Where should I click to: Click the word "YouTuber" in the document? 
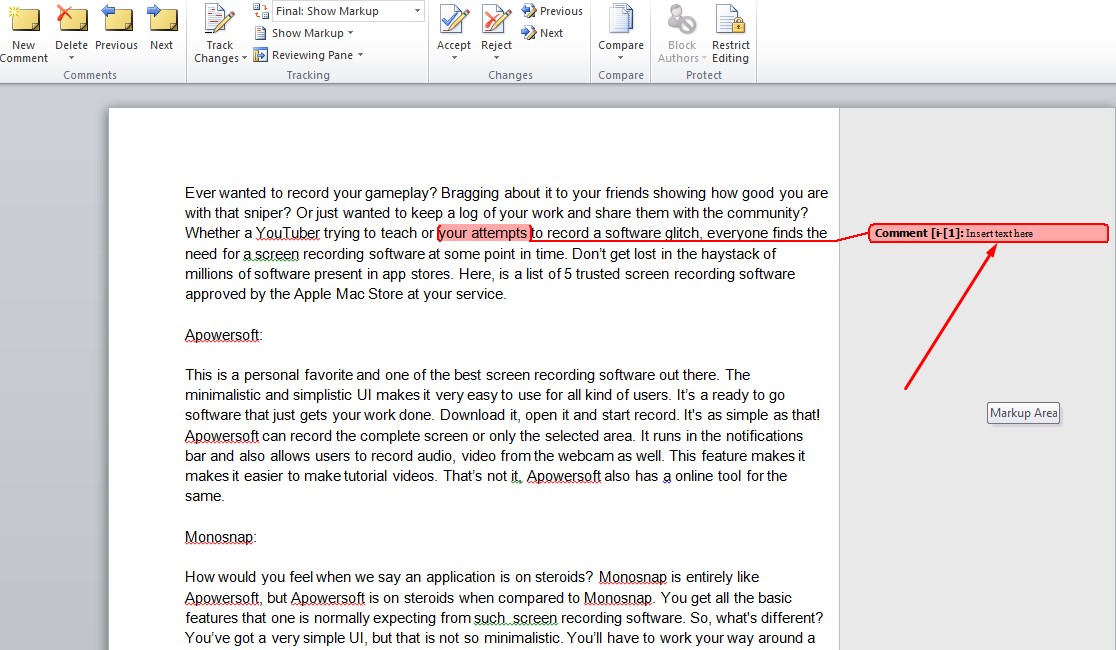point(288,233)
